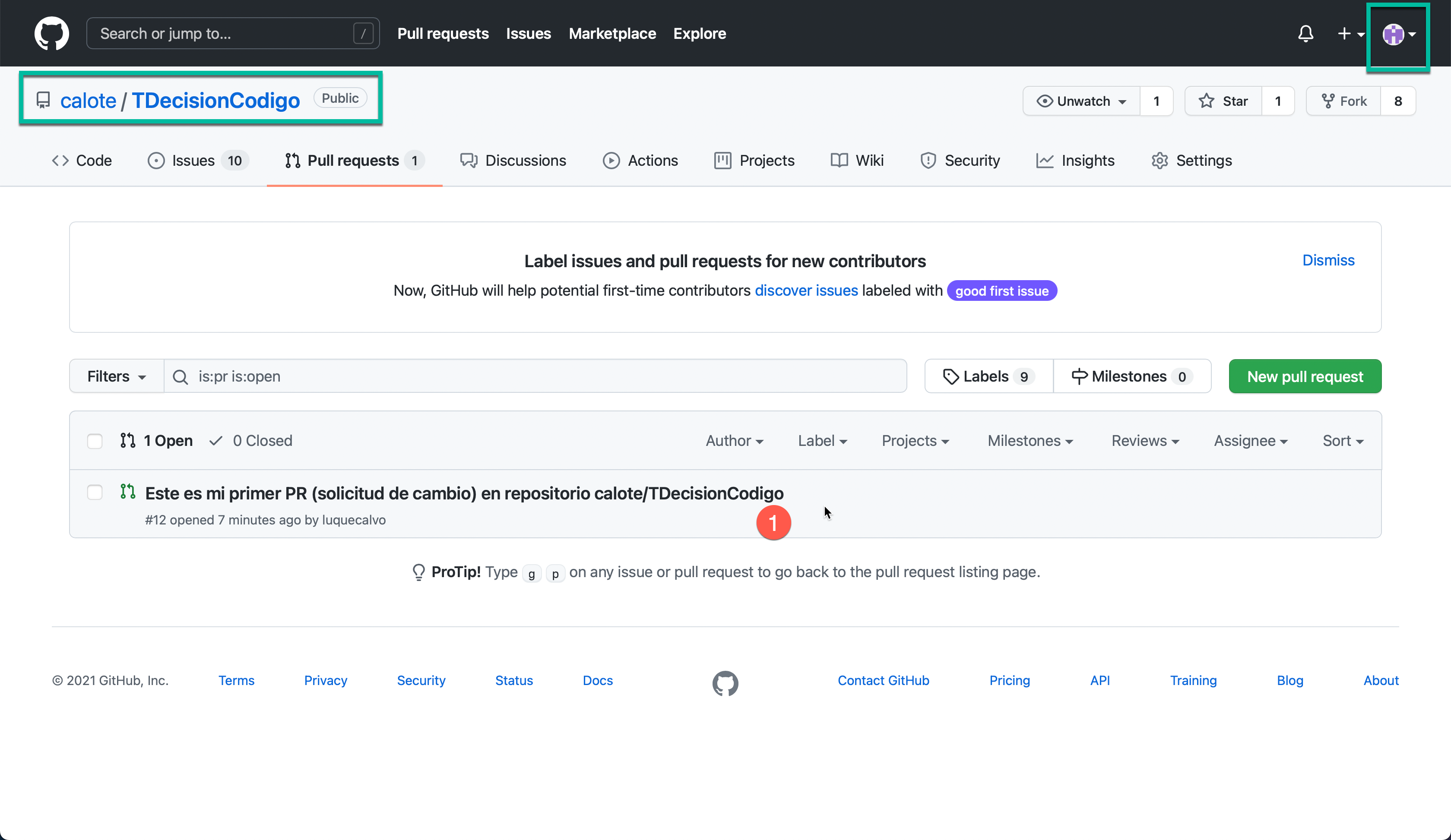The width and height of the screenshot is (1451, 840).
Task: Open the Docs footer link
Action: point(598,681)
